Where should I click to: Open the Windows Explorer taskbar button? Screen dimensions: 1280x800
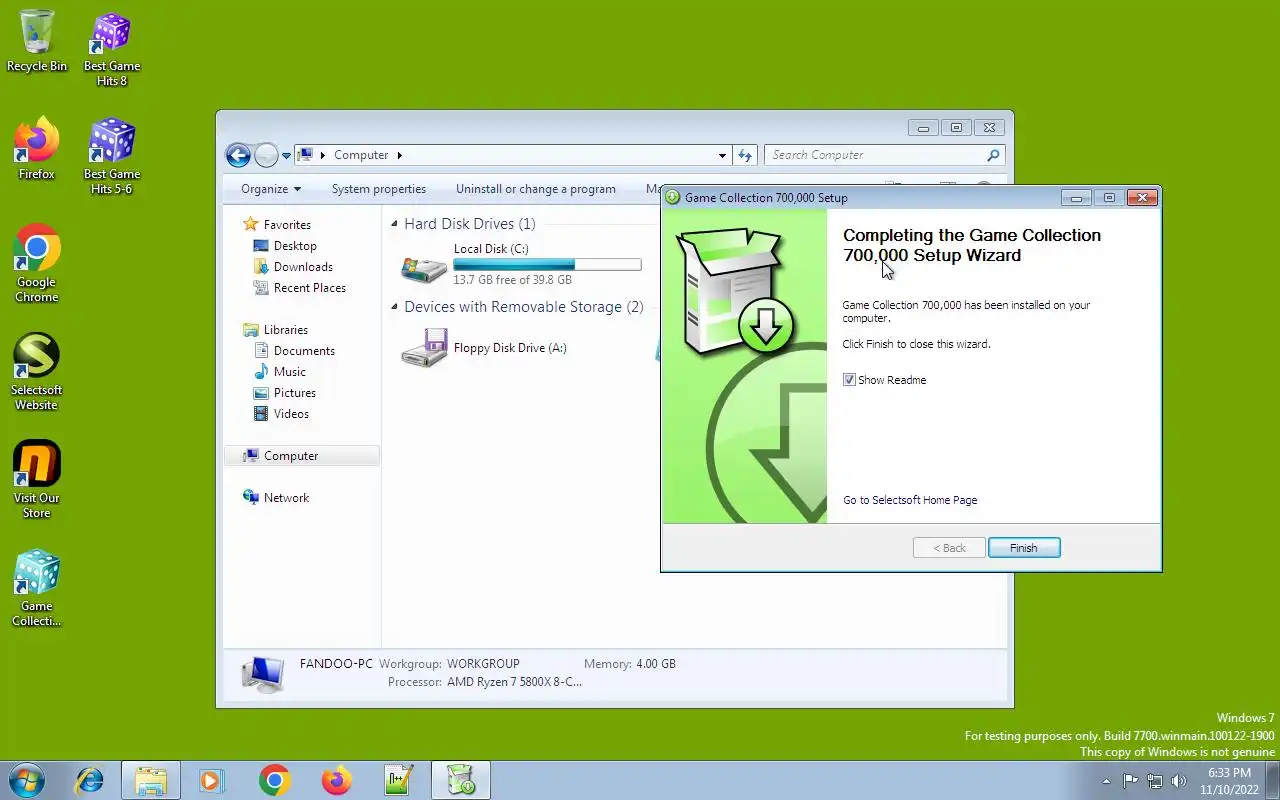click(x=151, y=780)
